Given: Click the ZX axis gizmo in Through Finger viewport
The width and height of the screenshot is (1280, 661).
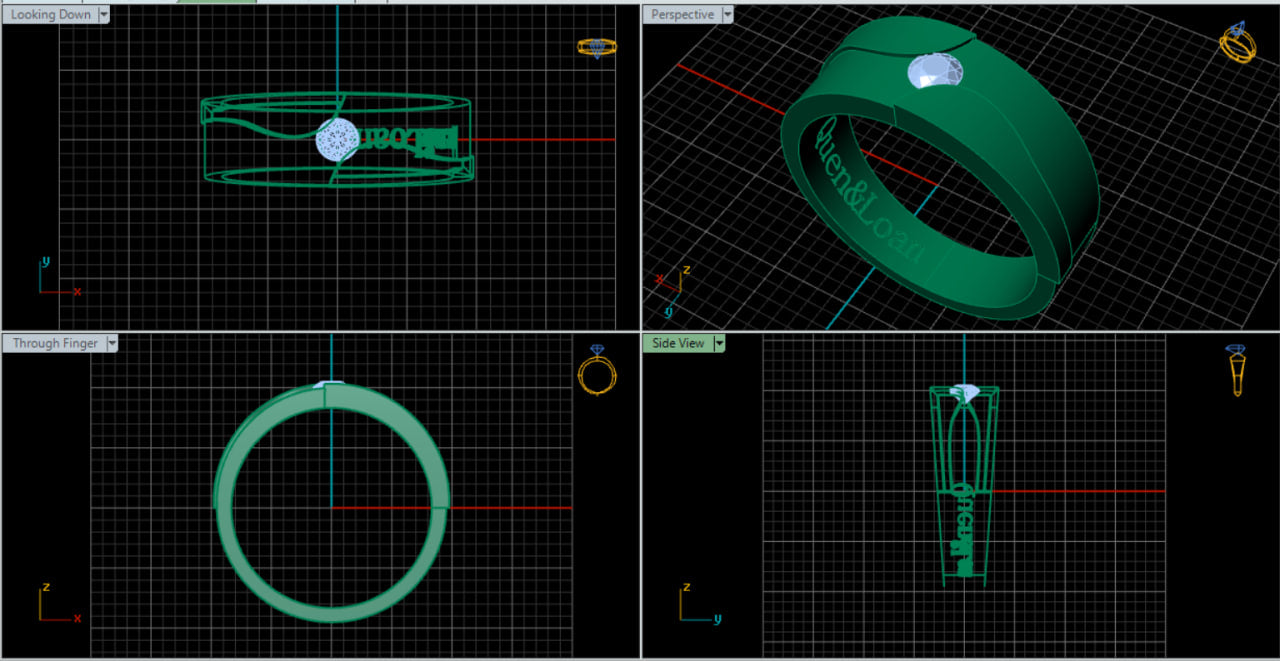Looking at the screenshot, I should 56,604.
